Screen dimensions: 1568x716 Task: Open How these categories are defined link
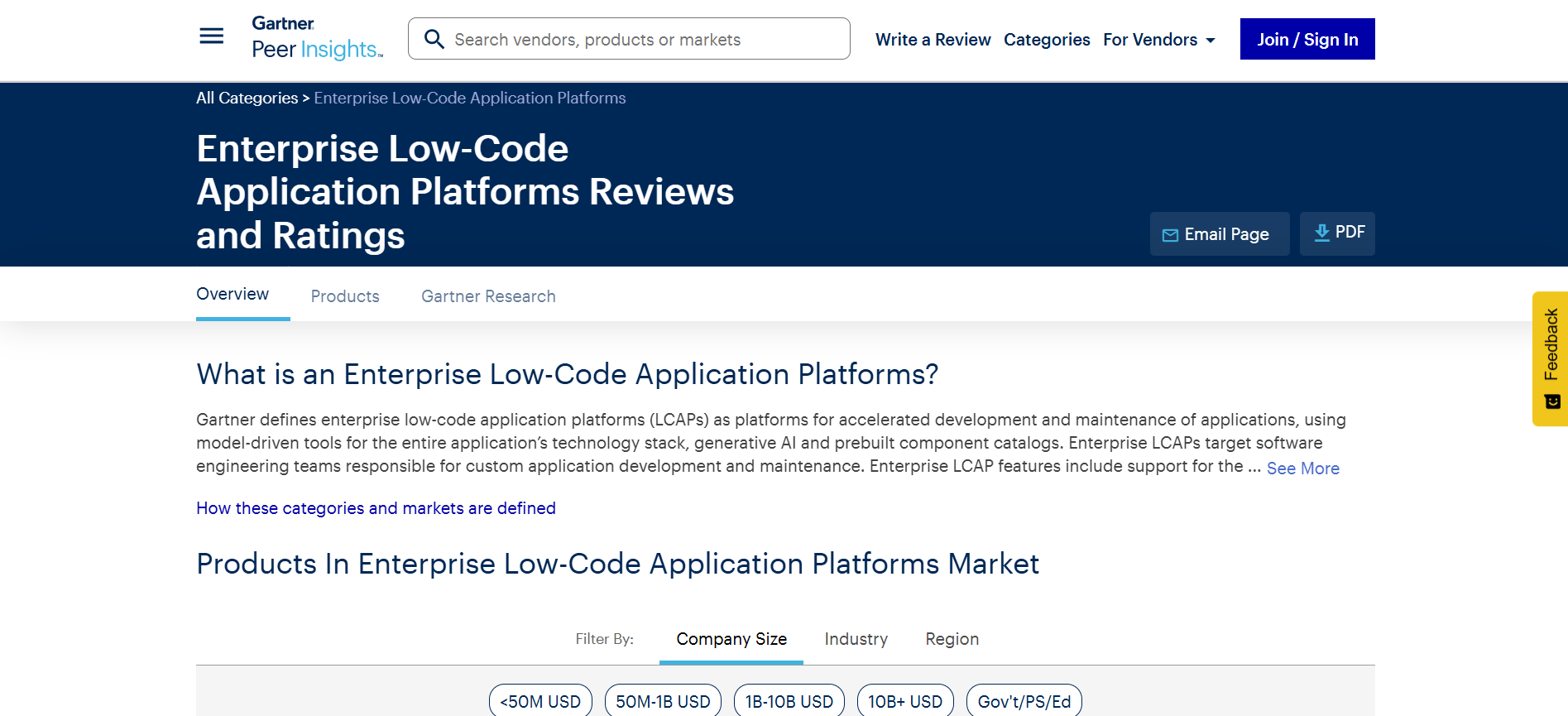376,508
